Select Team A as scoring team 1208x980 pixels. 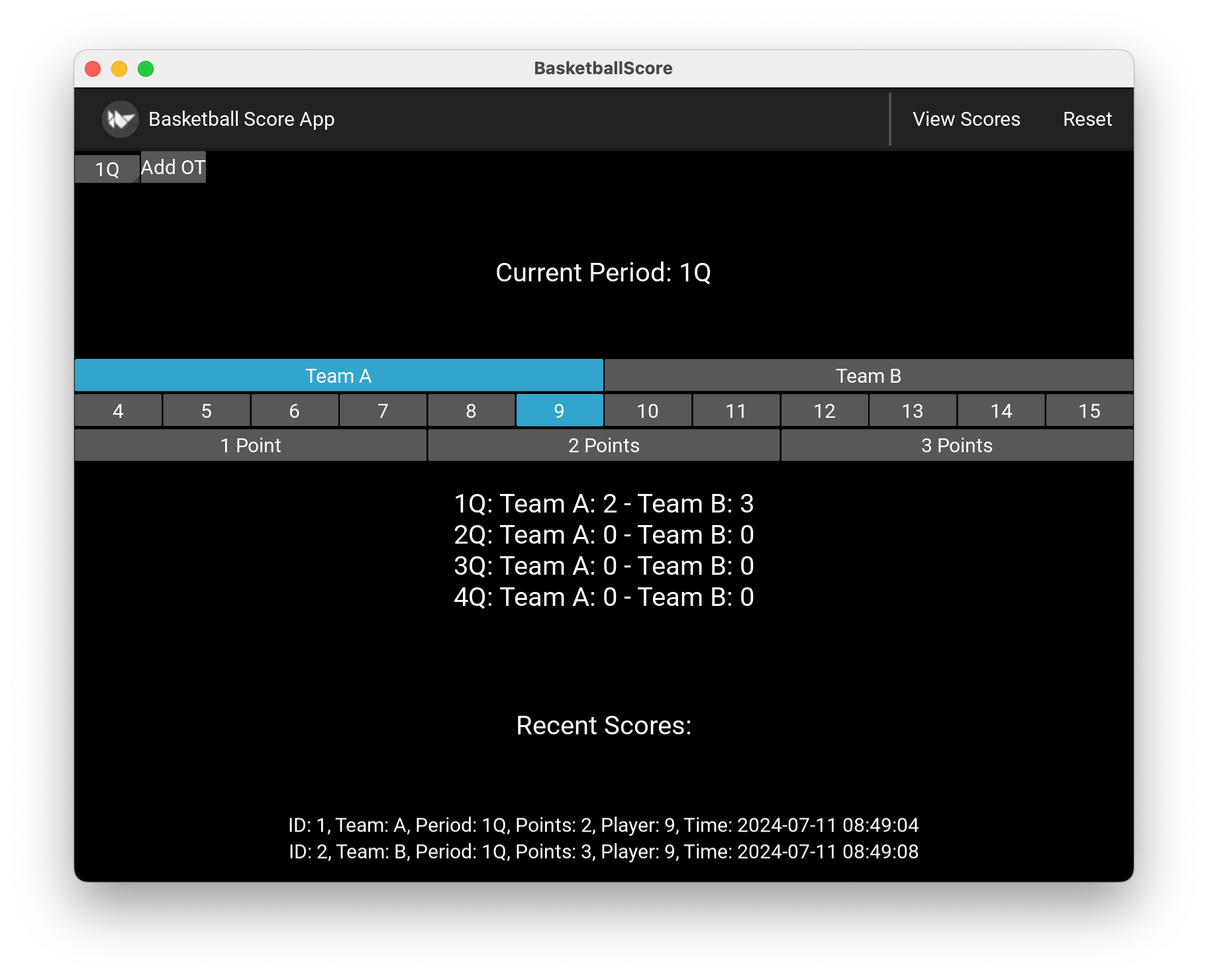coord(339,375)
